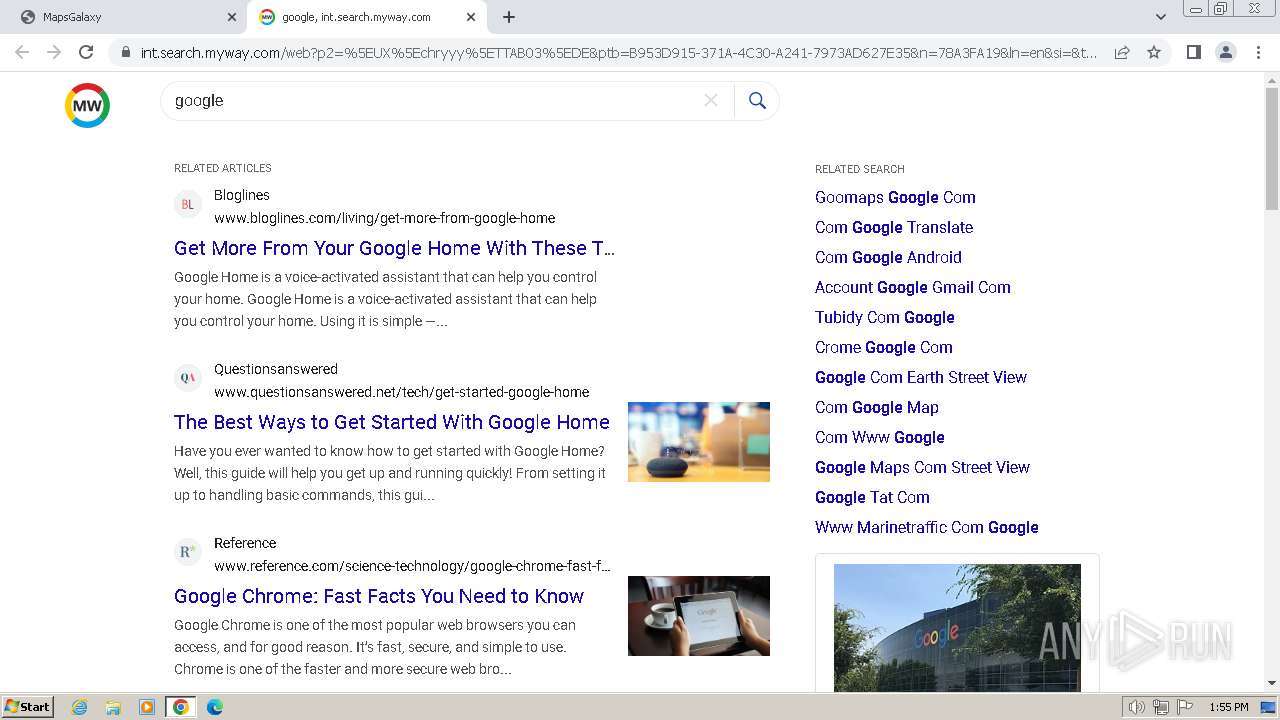Open media player from taskbar
The width and height of the screenshot is (1280, 720).
[x=147, y=707]
